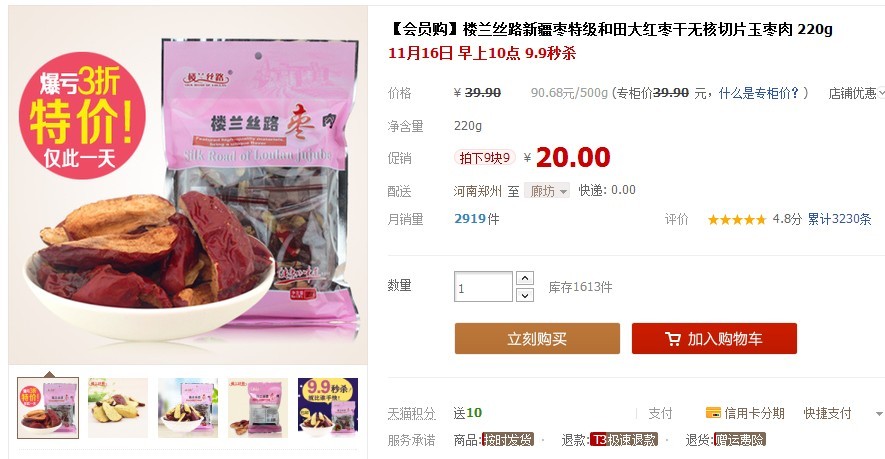
Task: Increase quantity with the up arrow
Action: tap(525, 278)
